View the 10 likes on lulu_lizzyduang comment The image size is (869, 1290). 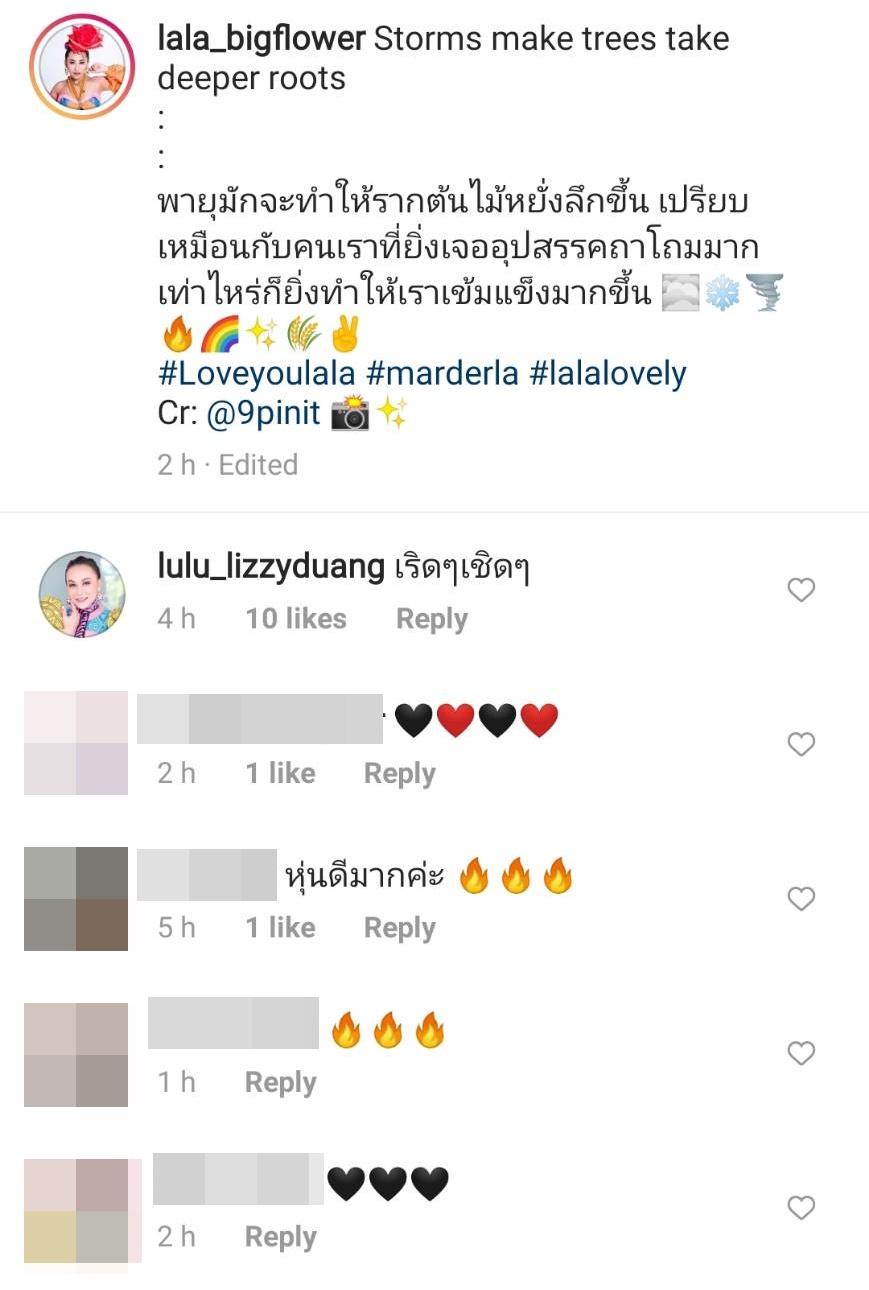pos(296,619)
